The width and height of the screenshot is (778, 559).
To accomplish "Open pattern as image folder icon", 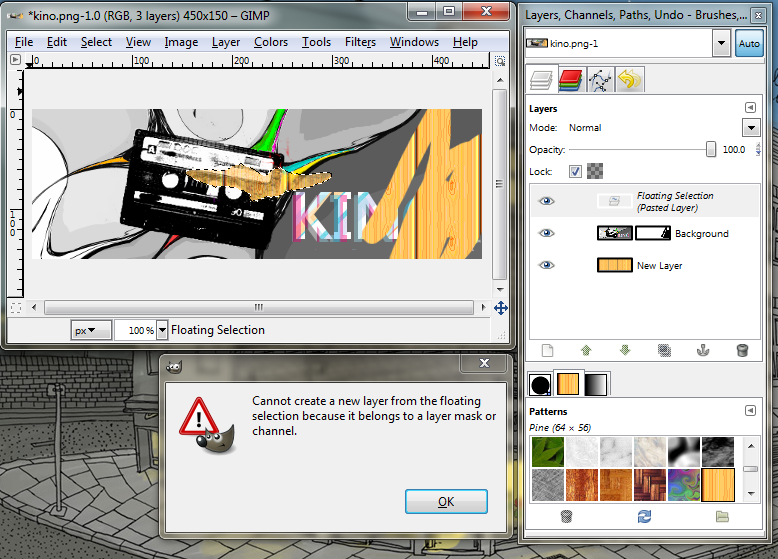I will [x=722, y=516].
